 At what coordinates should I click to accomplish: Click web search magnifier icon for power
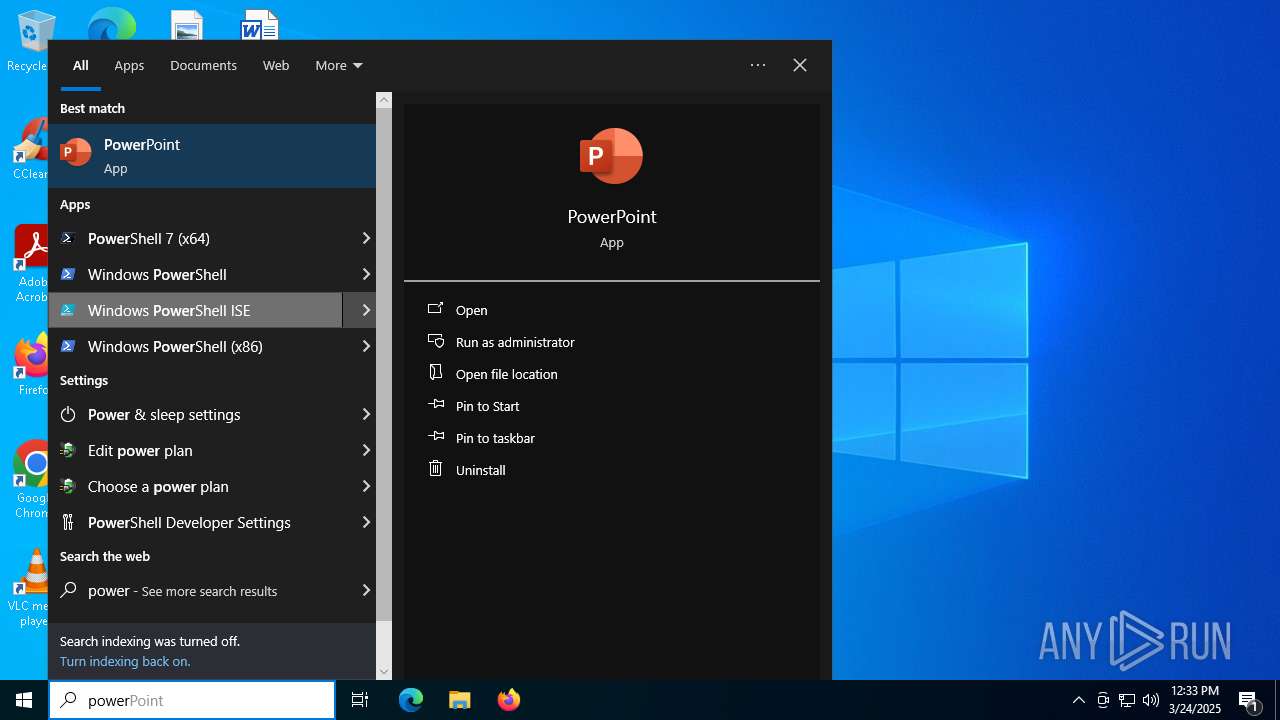click(68, 590)
